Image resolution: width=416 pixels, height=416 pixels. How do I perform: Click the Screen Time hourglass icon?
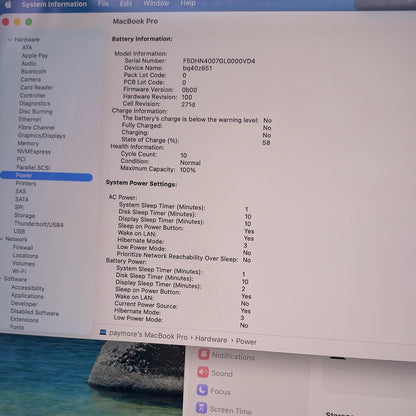point(201,407)
